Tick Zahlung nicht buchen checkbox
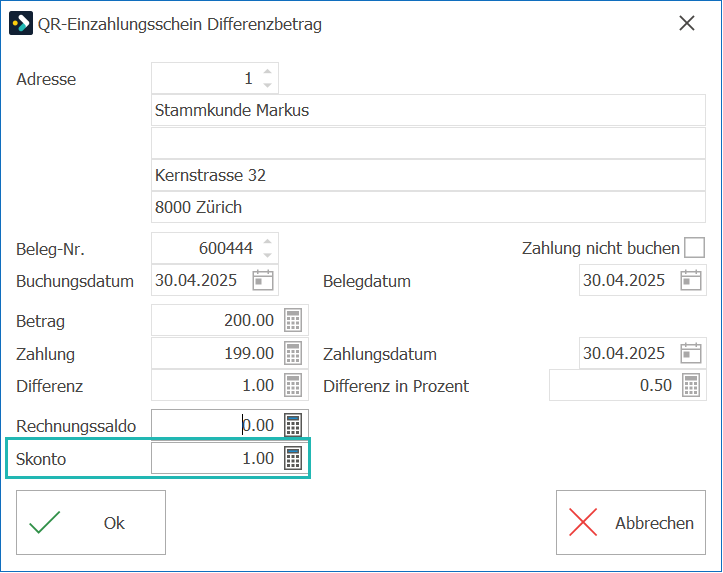 click(x=694, y=248)
